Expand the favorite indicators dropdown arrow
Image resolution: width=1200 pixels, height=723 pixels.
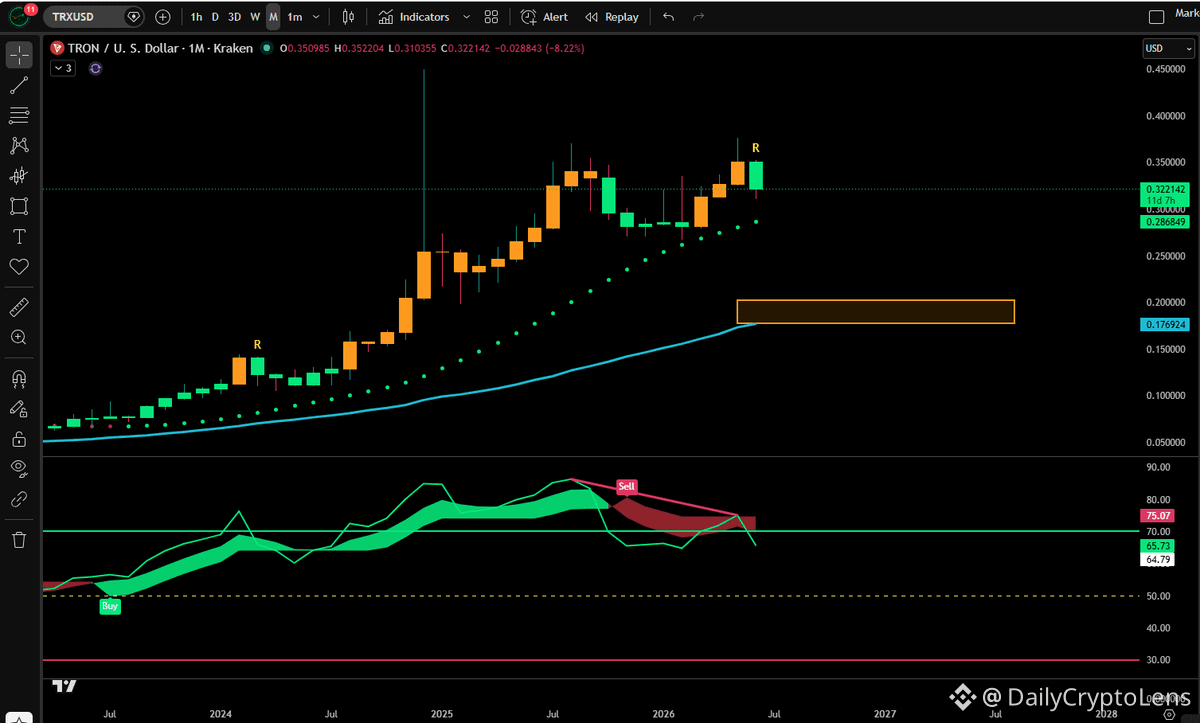(x=469, y=17)
